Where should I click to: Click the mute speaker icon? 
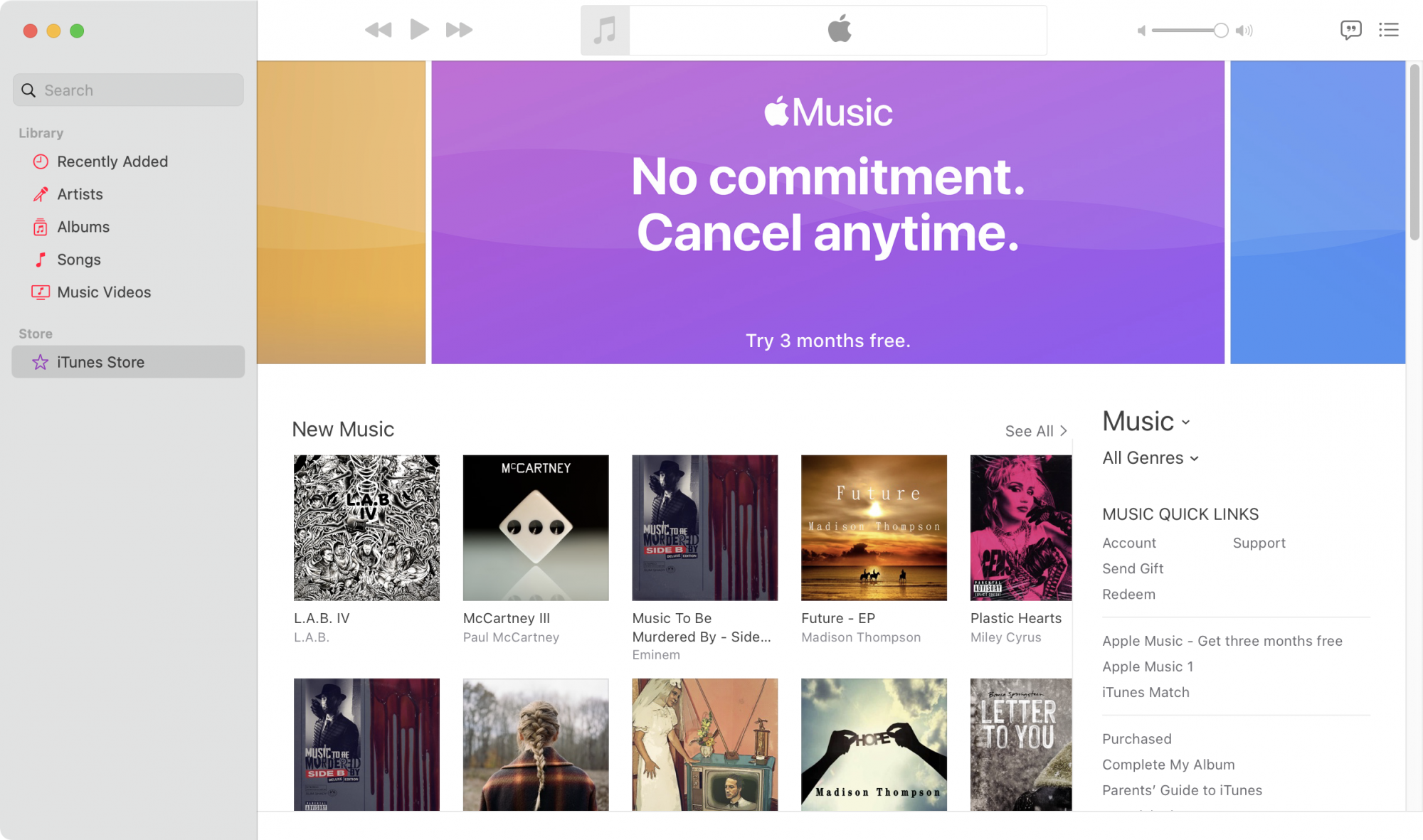click(1141, 31)
